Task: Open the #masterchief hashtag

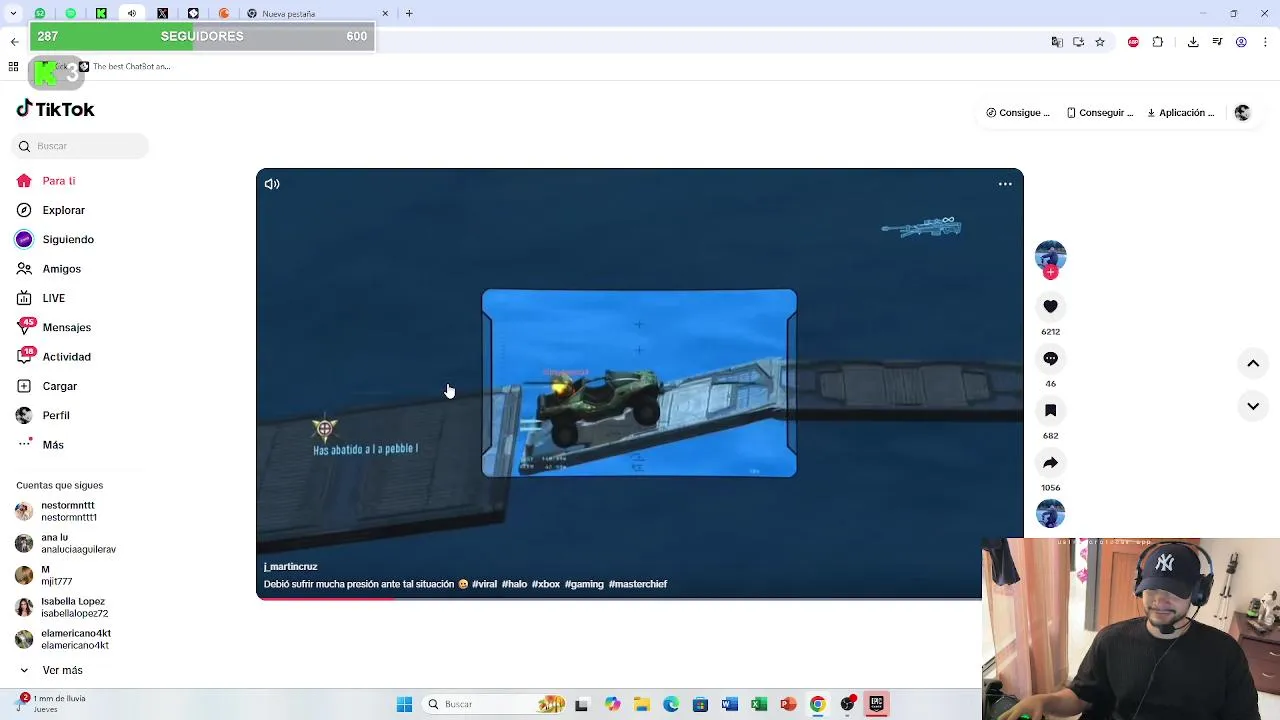Action: (x=638, y=584)
